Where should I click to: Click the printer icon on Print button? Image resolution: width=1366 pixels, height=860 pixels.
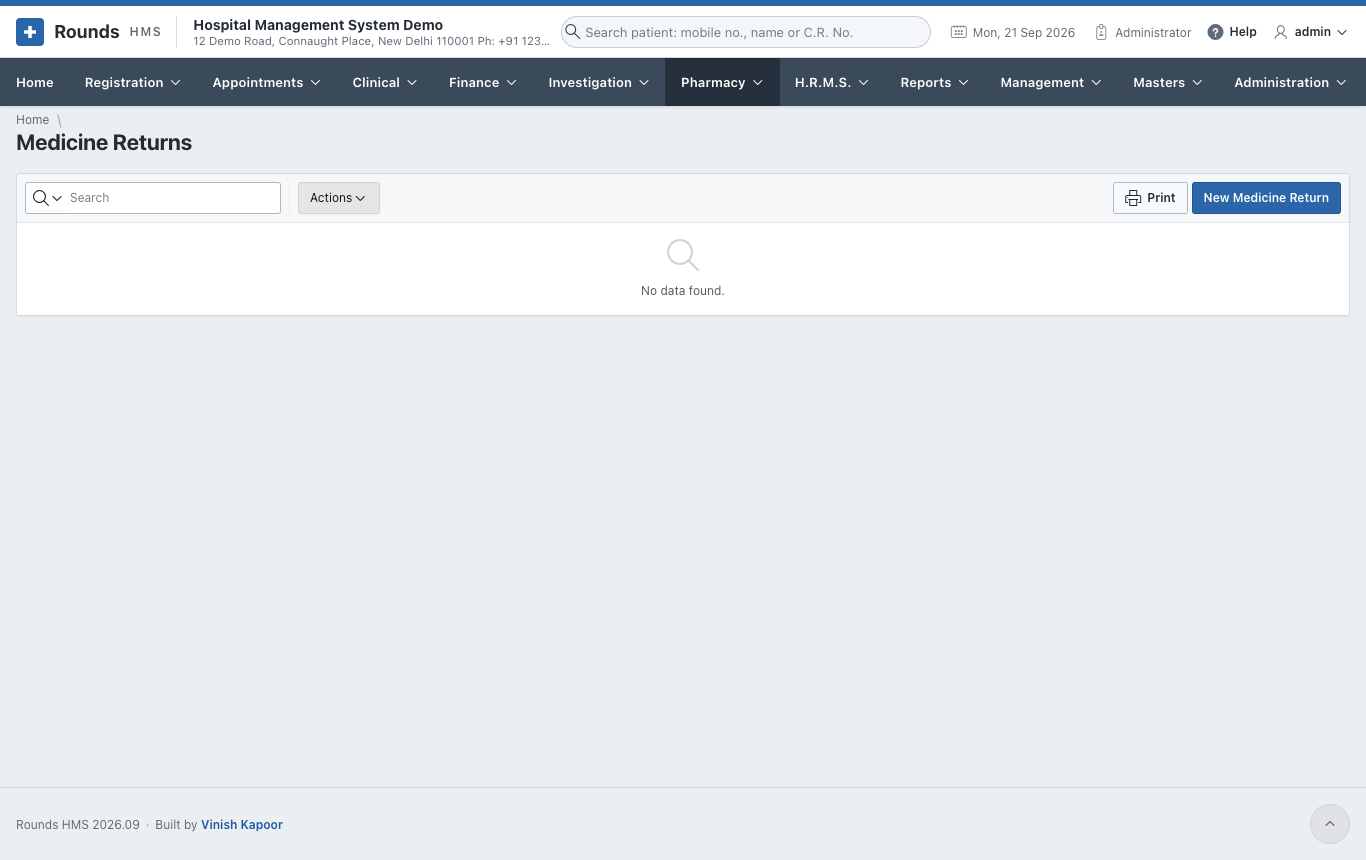coord(1133,198)
